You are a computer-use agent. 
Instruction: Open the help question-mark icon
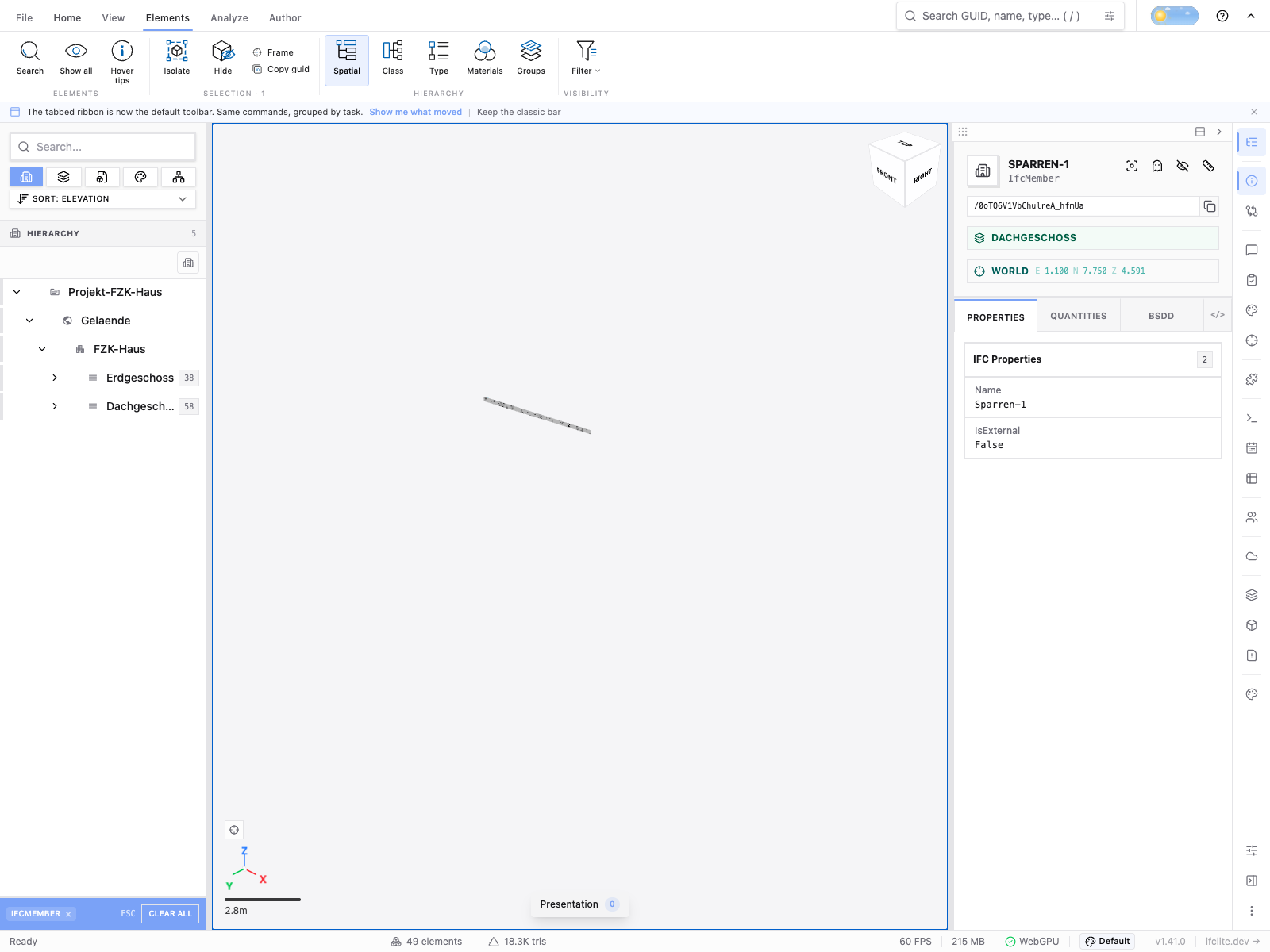tap(1222, 16)
